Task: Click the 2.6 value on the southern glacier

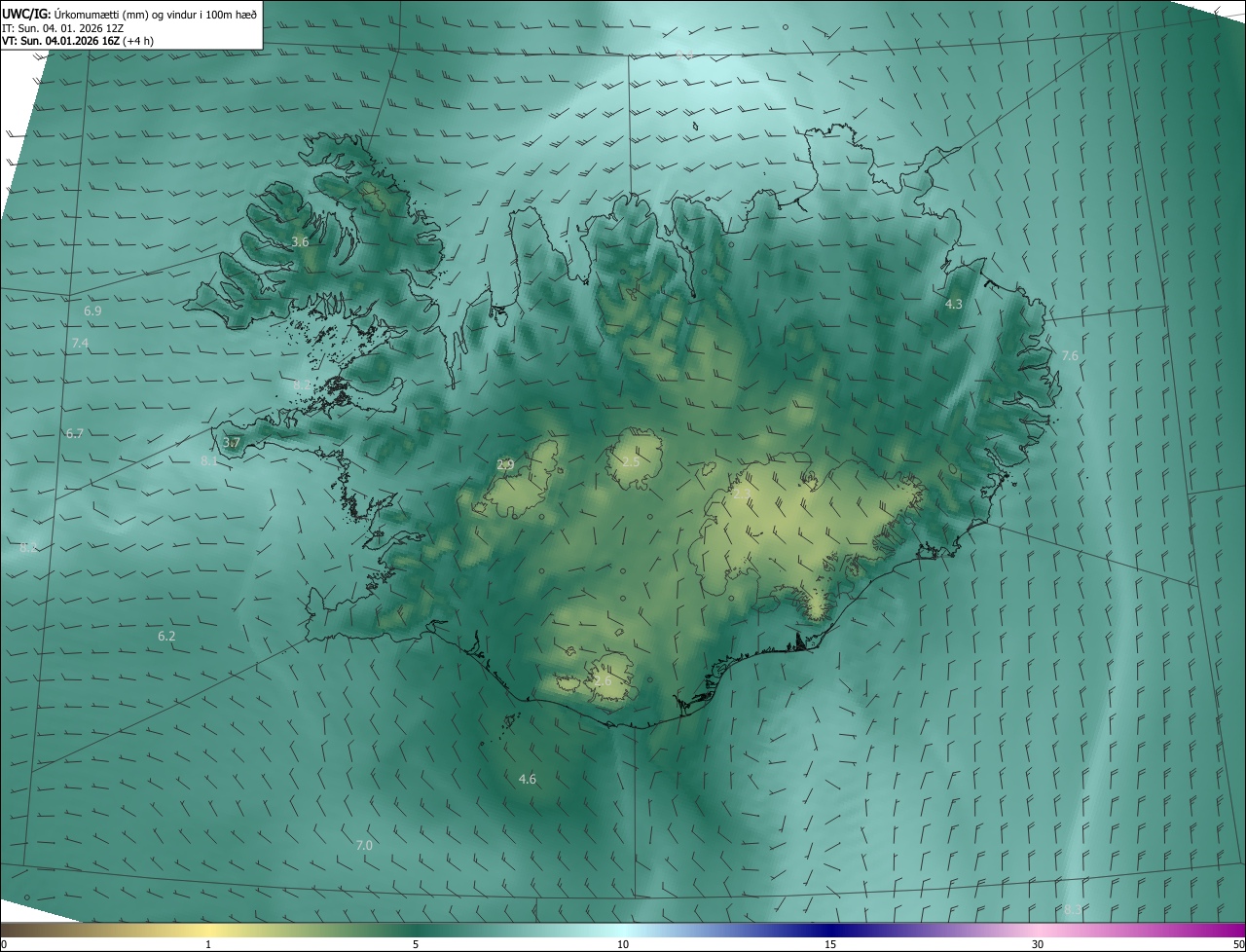Action: [603, 680]
